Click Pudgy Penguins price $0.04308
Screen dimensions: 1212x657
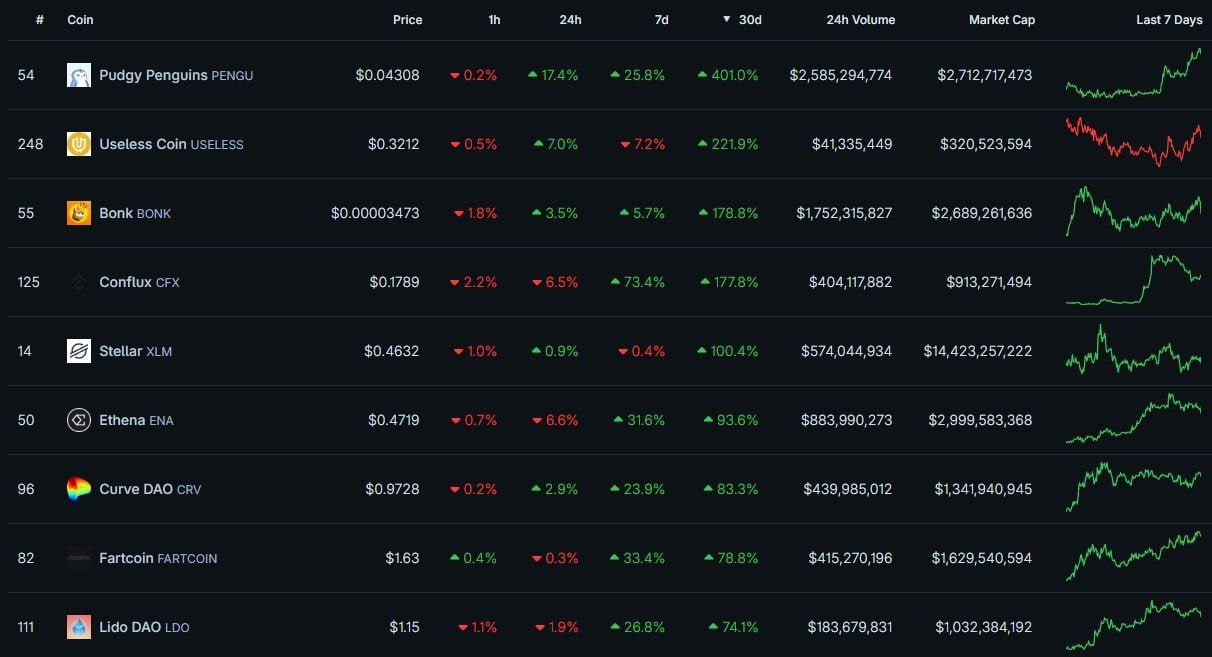(388, 75)
